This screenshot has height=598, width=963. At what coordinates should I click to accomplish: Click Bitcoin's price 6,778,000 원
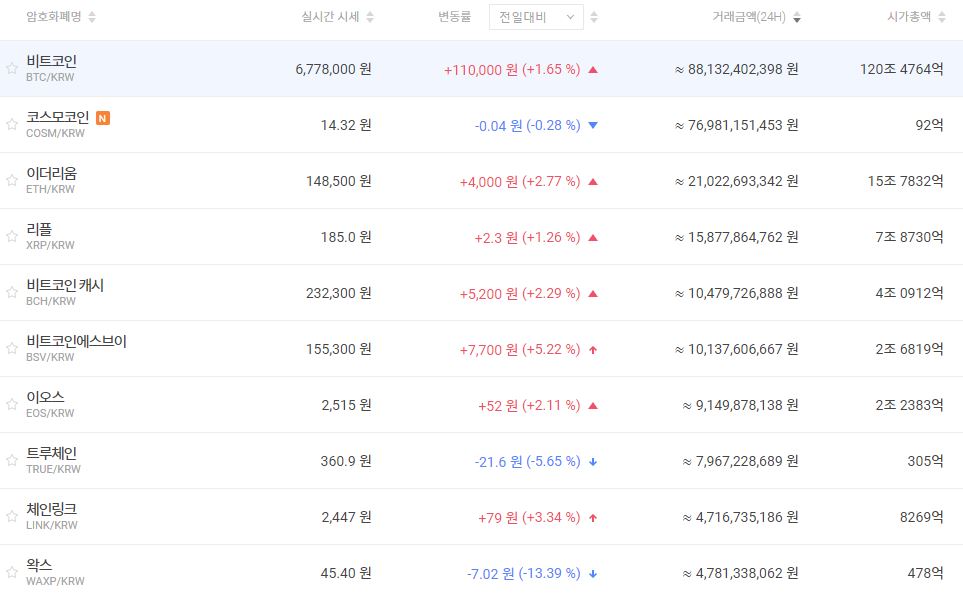pyautogui.click(x=333, y=69)
